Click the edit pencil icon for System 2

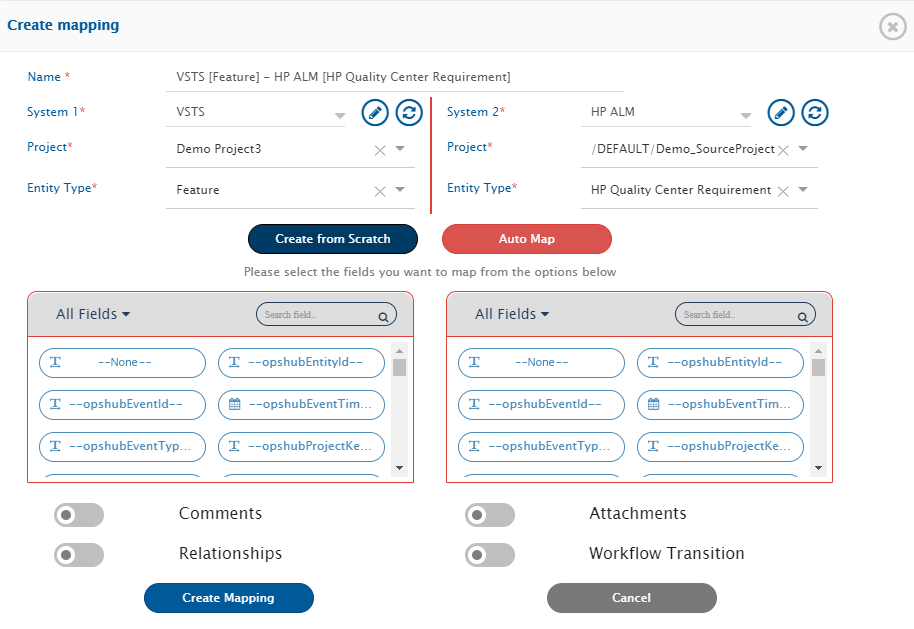[781, 113]
